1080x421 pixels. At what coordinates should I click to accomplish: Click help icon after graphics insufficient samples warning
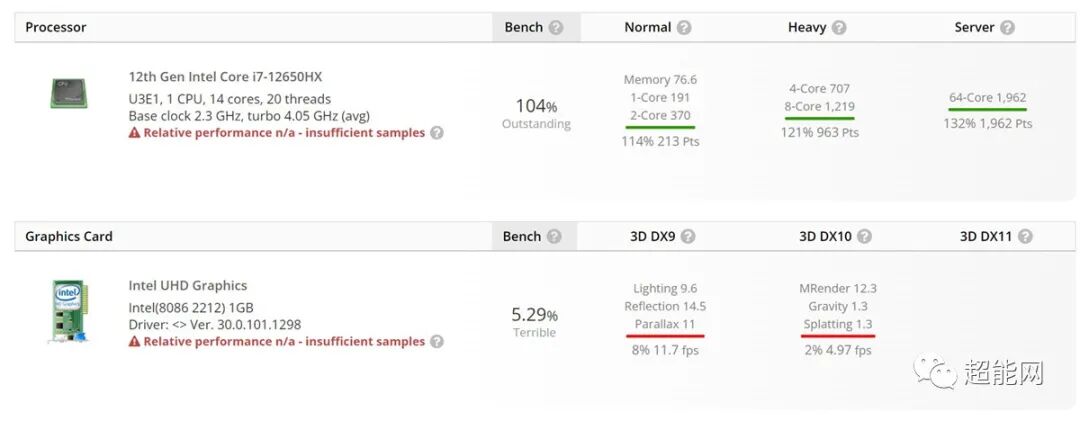point(437,341)
